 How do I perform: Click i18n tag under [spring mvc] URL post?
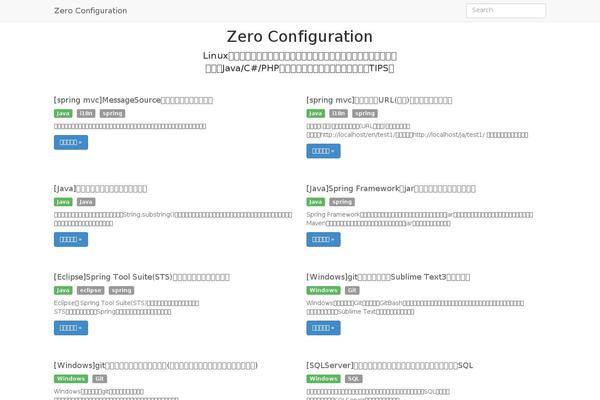(x=339, y=114)
